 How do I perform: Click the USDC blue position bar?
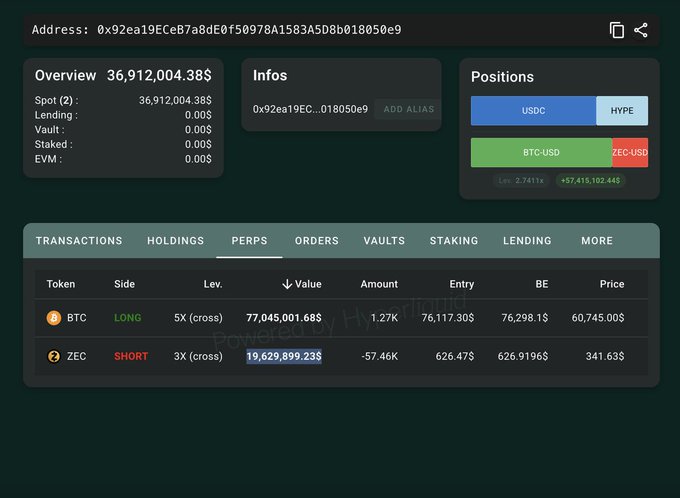coord(533,111)
